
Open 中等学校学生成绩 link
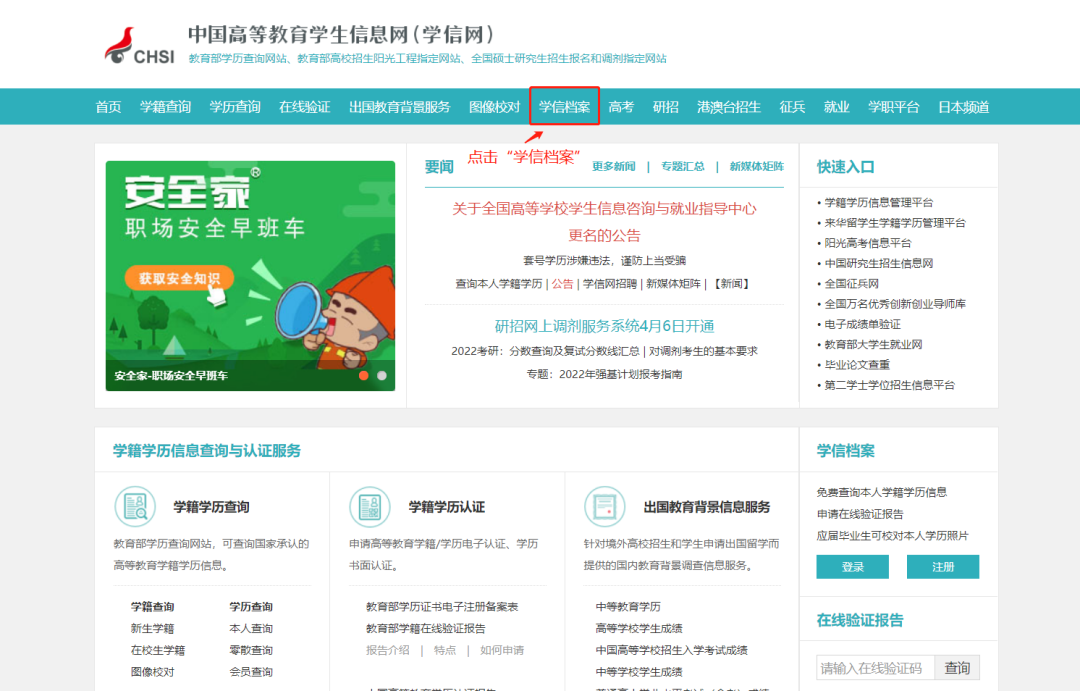click(x=639, y=672)
